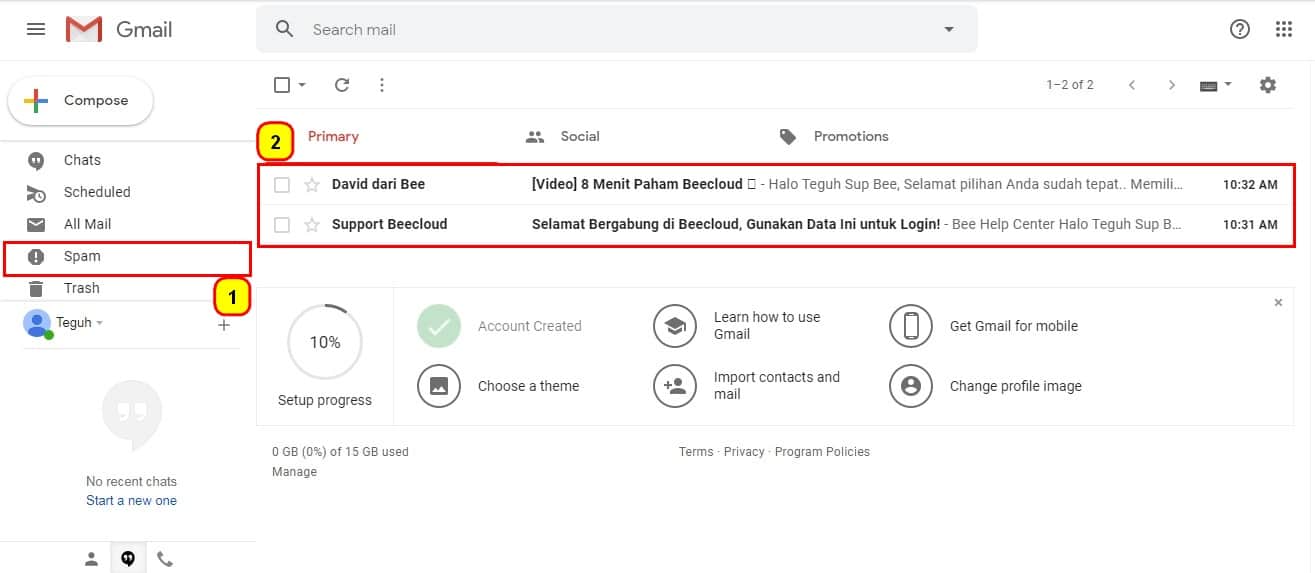1315x573 pixels.
Task: Click the refresh mail icon
Action: (x=342, y=85)
